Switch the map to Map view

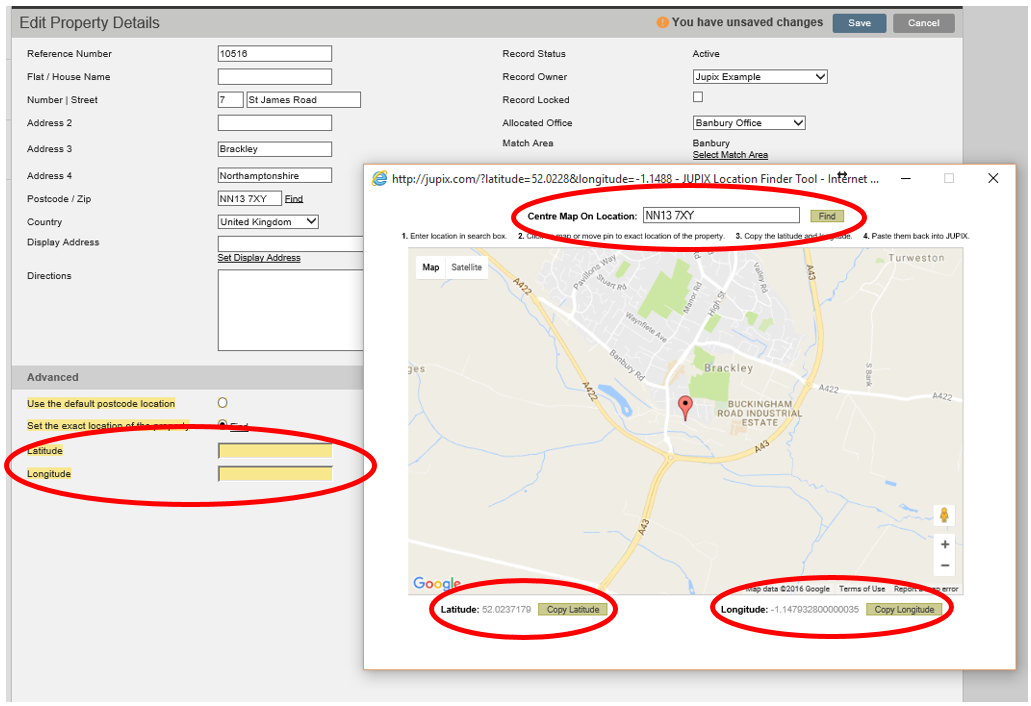click(x=431, y=268)
